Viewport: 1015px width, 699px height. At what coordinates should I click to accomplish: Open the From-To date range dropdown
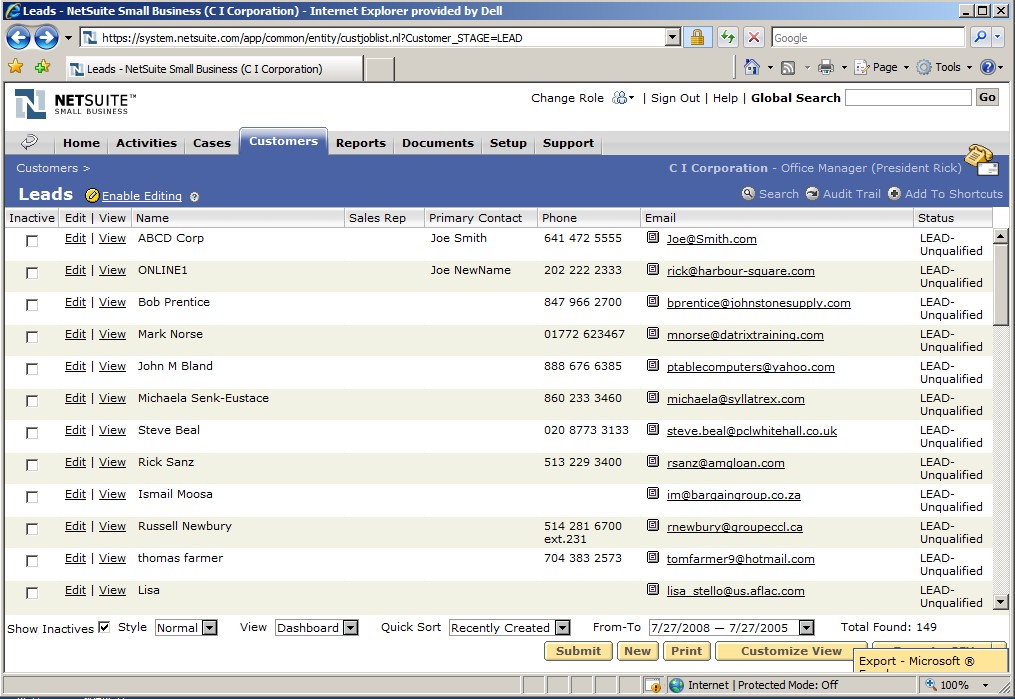coord(731,628)
